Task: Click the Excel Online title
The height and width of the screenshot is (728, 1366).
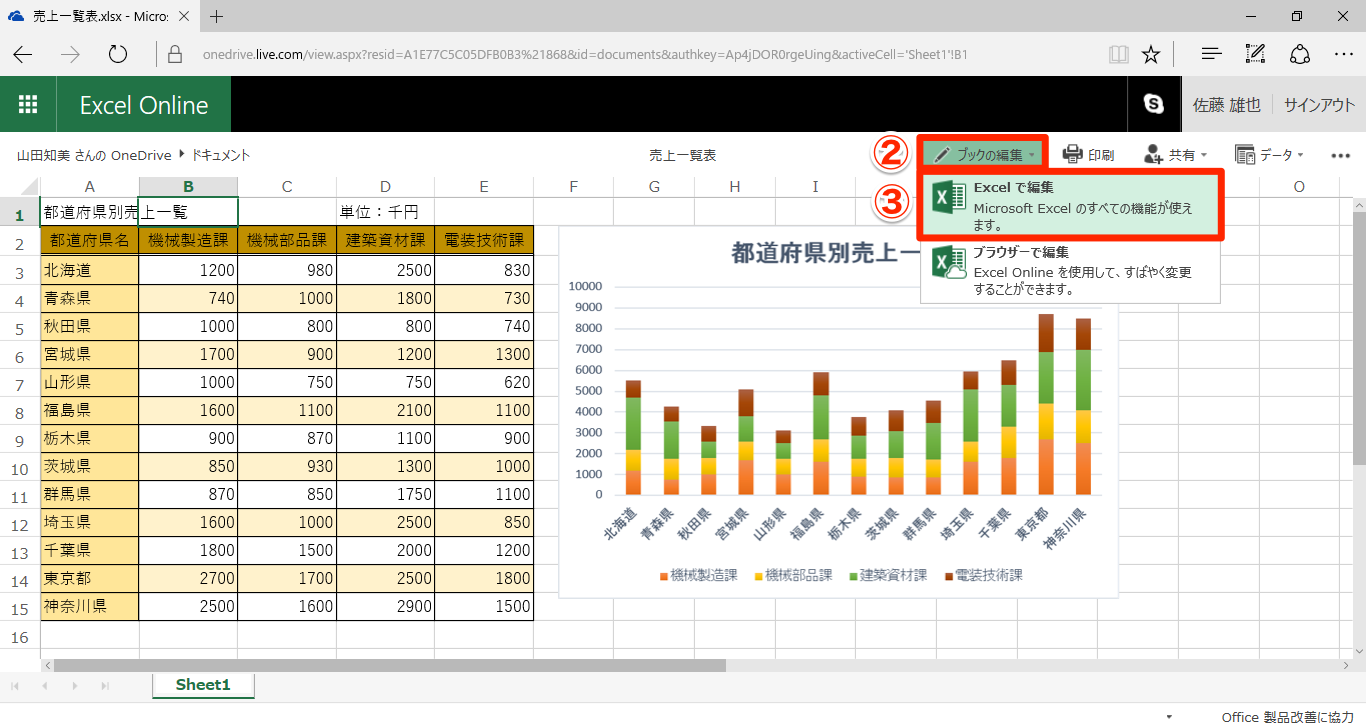Action: coord(144,105)
